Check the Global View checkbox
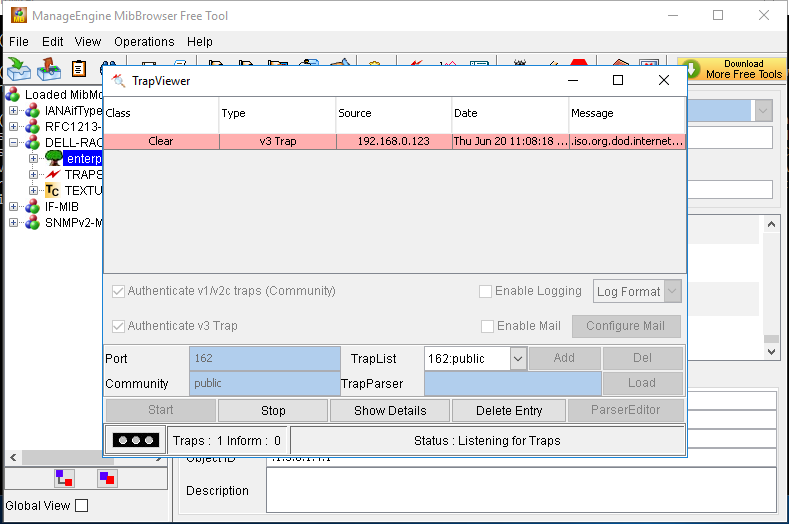Screen dimensions: 789x524 tap(82, 505)
